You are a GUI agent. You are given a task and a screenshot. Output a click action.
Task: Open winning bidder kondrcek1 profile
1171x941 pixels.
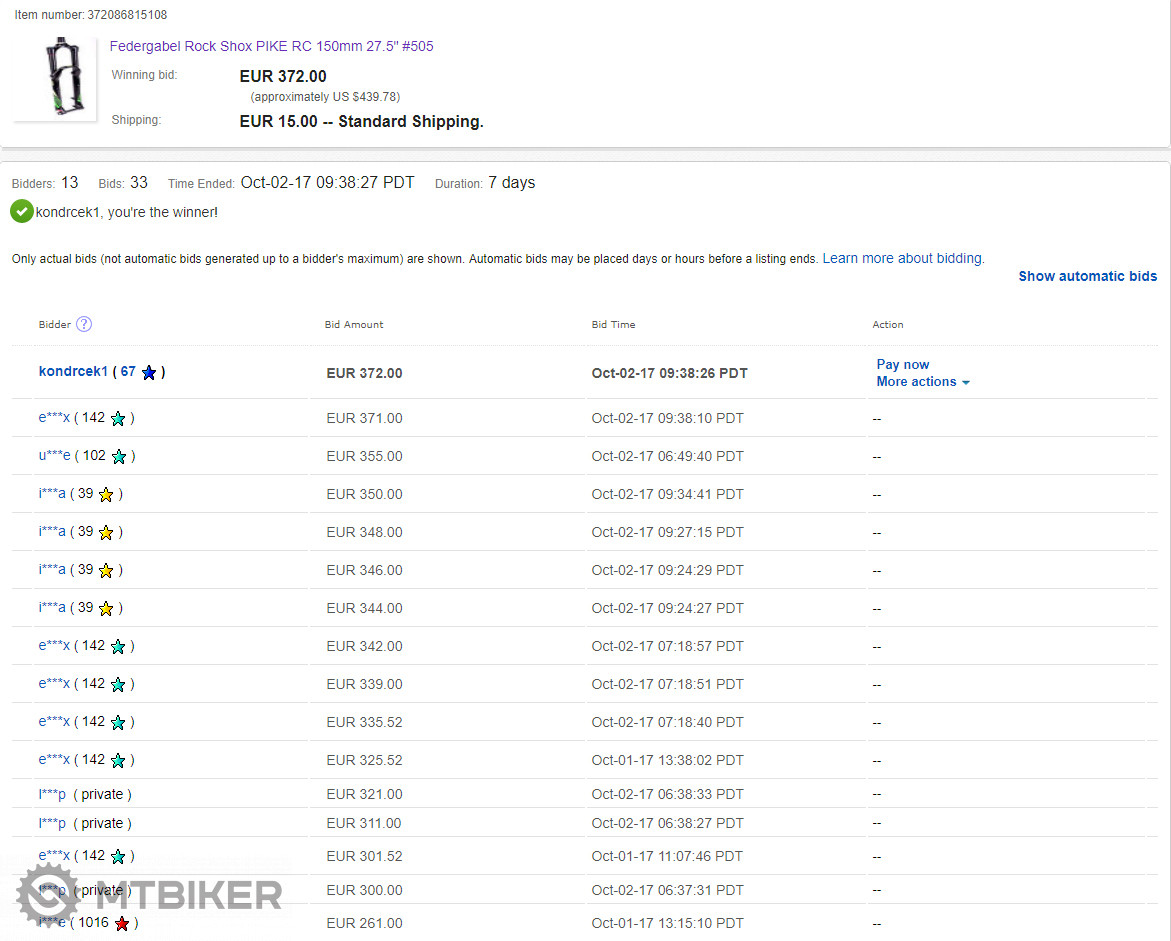coord(73,372)
